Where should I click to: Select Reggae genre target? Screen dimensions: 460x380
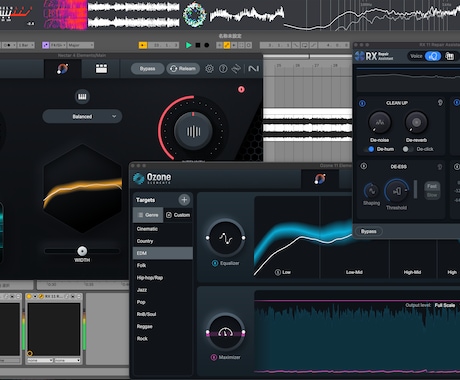(163, 326)
